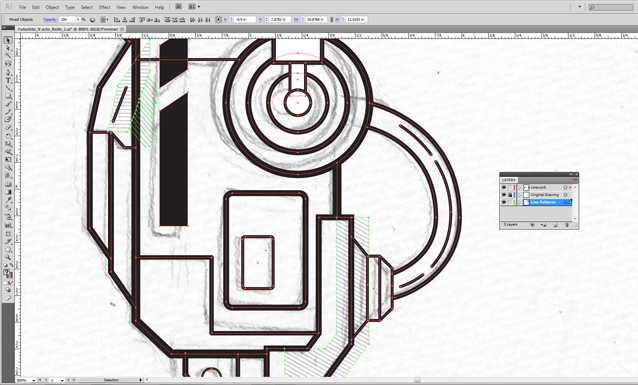Screen dimensions: 638x385
Task: Toggle lock box for Linework layer
Action: [x=510, y=187]
